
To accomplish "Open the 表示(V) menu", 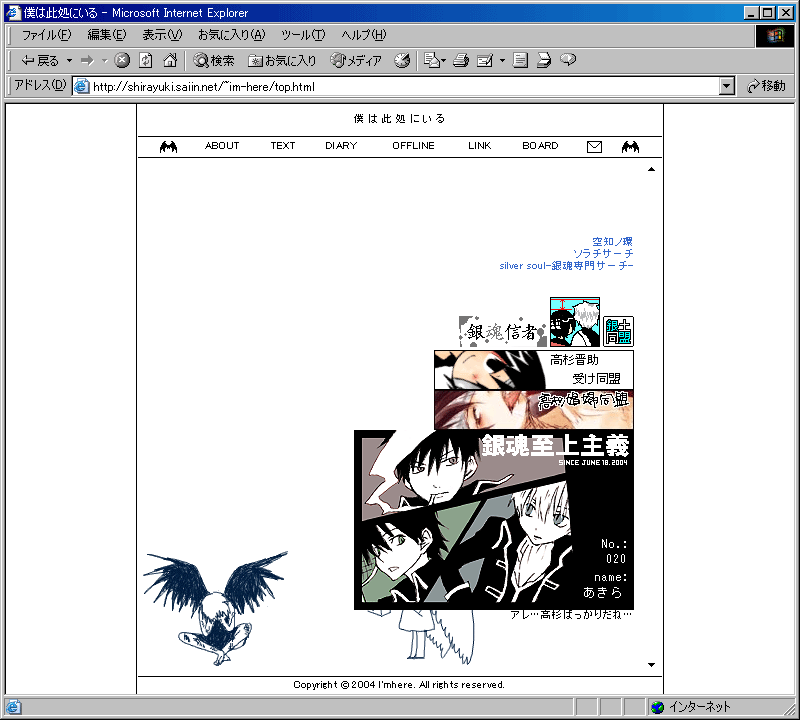I will 162,35.
